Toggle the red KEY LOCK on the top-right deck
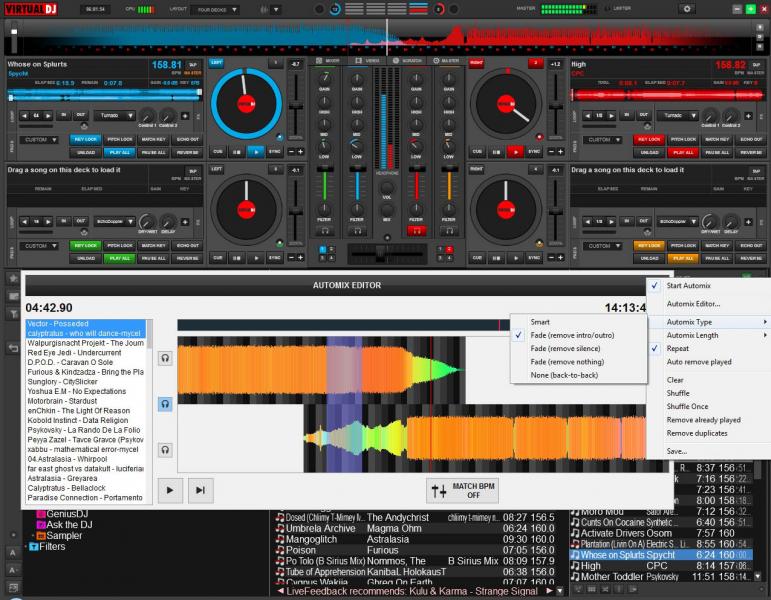Image resolution: width=771 pixels, height=600 pixels. [x=649, y=140]
